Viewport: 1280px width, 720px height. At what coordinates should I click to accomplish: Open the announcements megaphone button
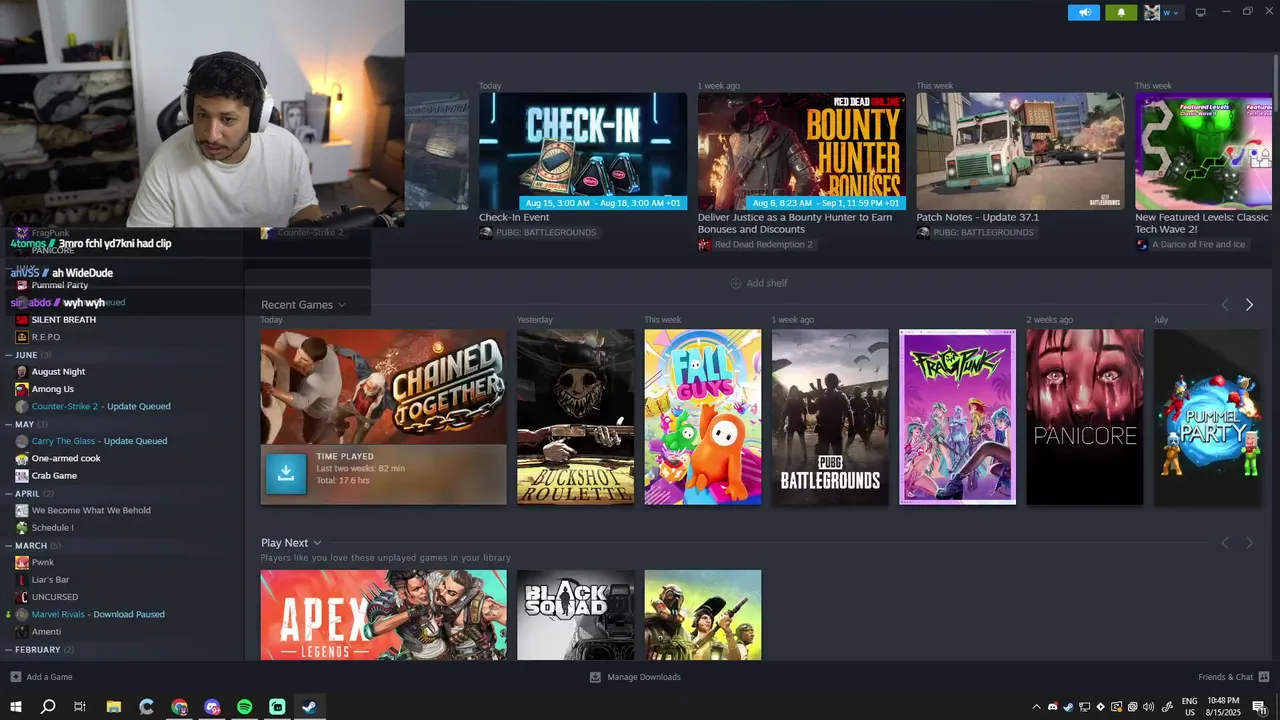tap(1084, 13)
